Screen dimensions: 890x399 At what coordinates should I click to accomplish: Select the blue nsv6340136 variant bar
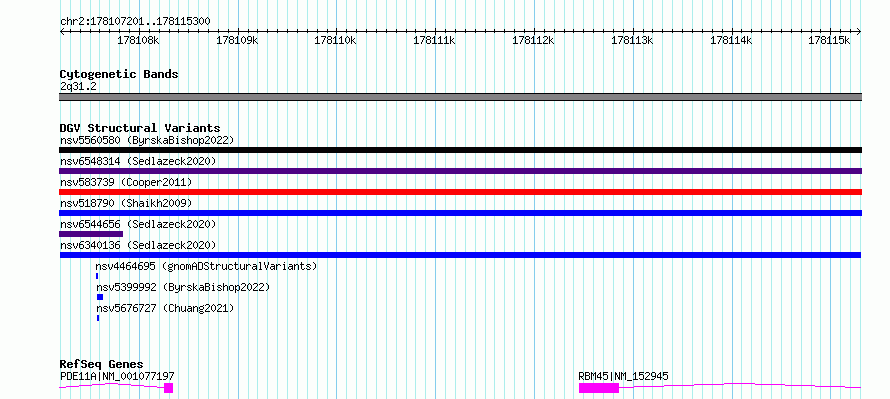460,255
